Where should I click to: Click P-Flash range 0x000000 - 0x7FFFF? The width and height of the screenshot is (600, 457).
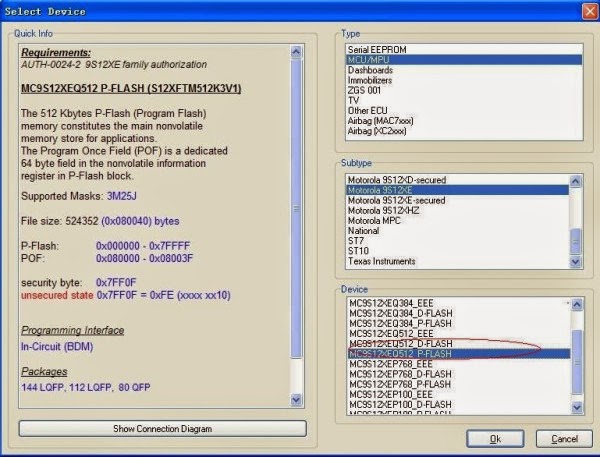pos(143,246)
